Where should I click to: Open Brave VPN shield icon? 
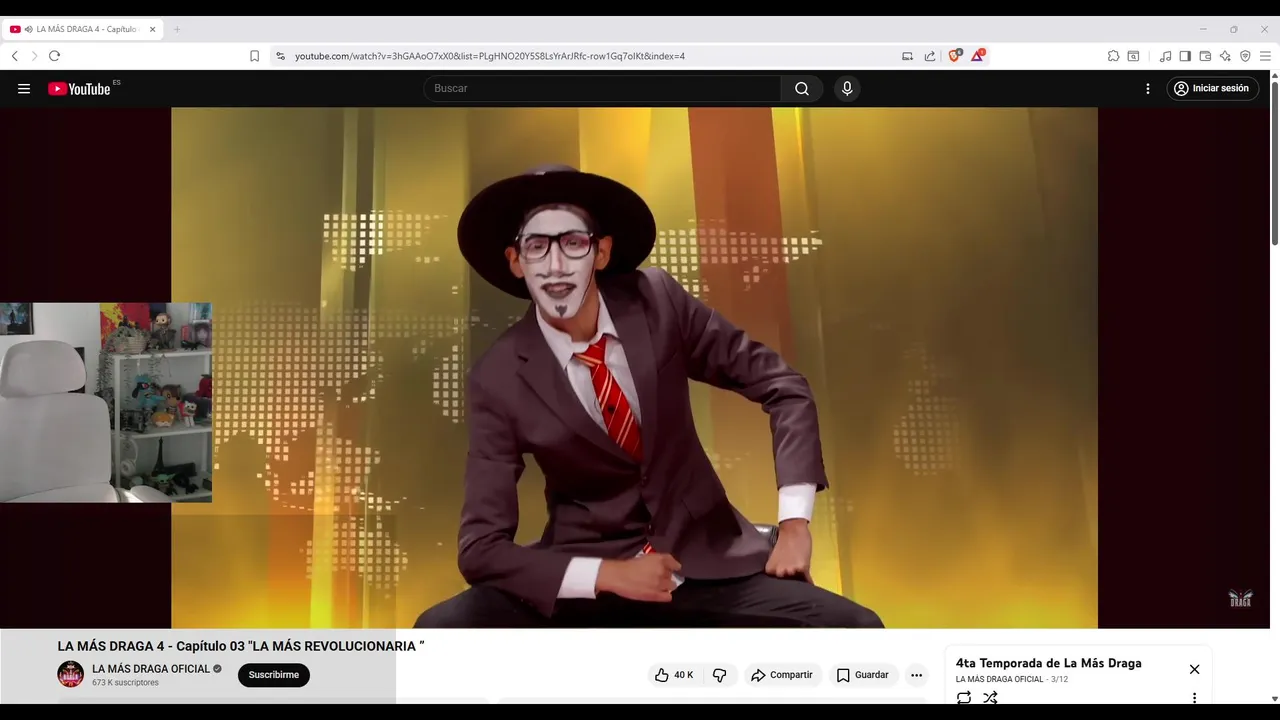(x=1245, y=56)
